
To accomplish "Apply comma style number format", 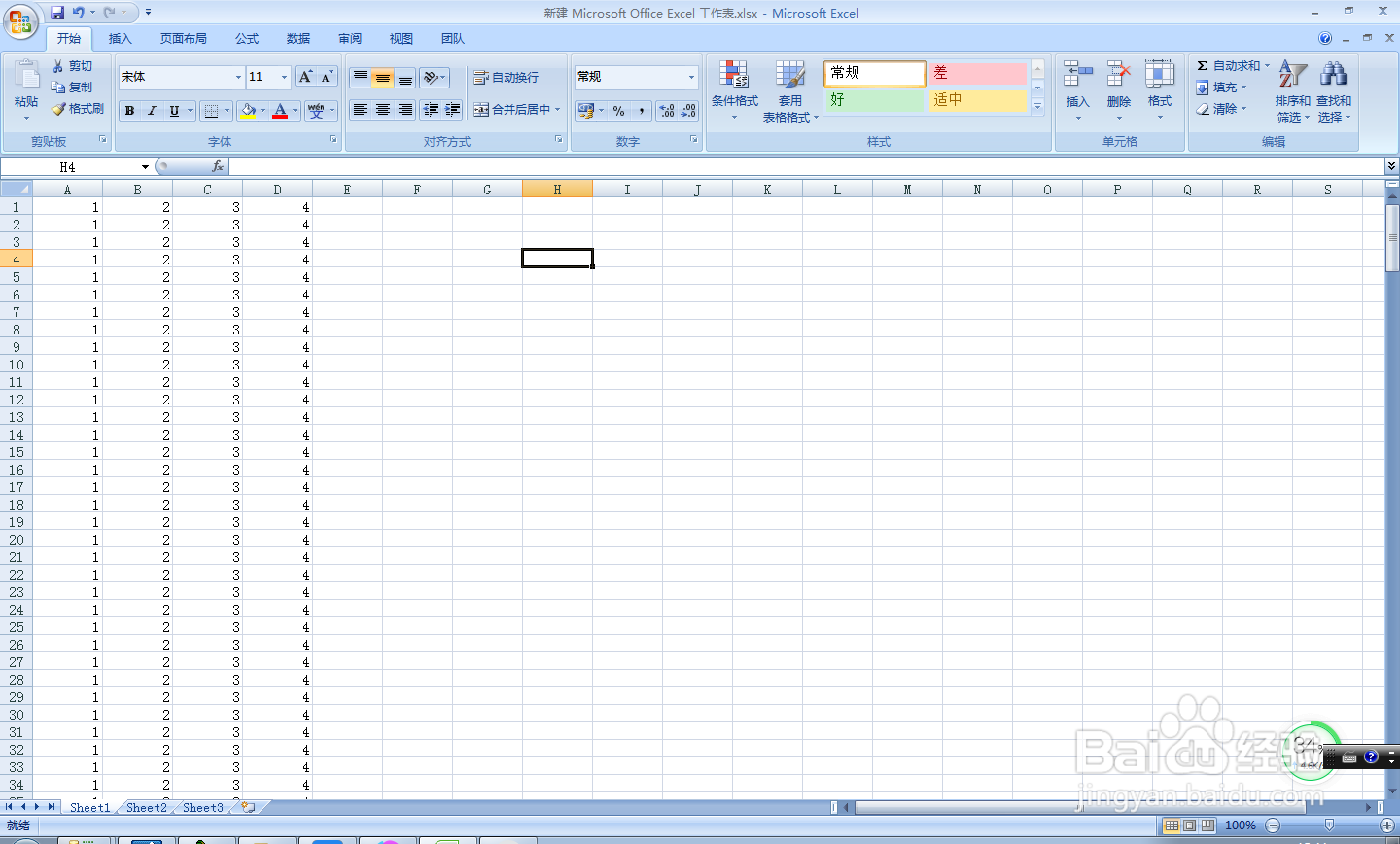I will coord(642,111).
